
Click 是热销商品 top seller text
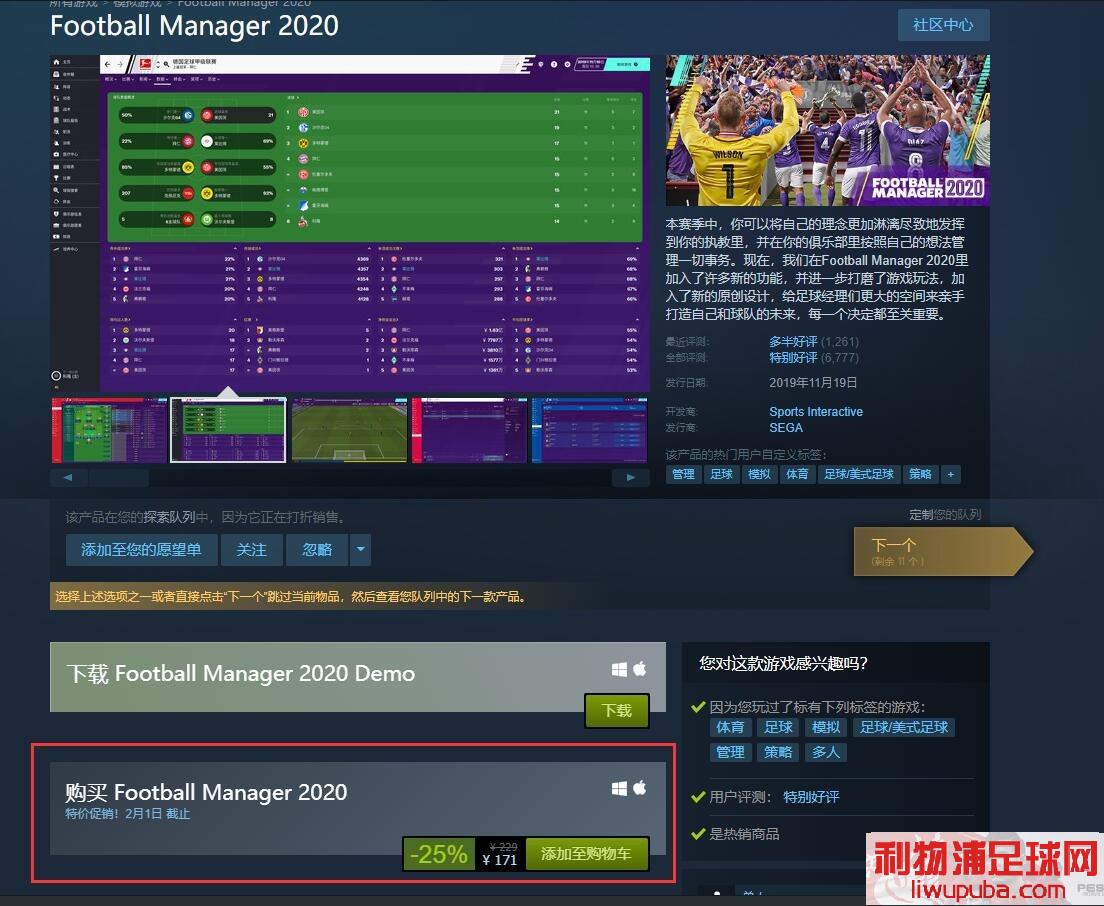[x=744, y=834]
